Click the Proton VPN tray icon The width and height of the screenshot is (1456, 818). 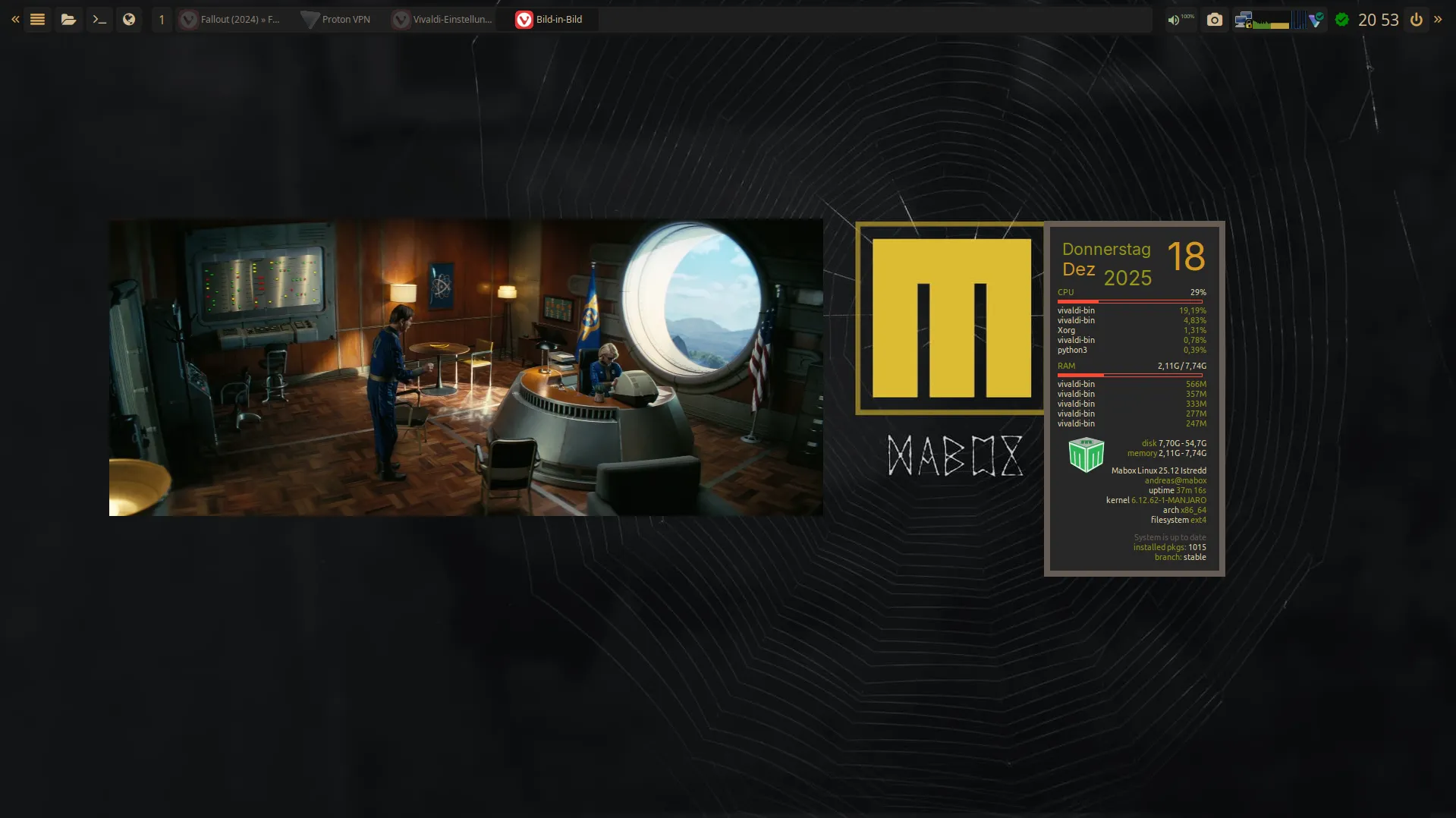pos(1316,20)
